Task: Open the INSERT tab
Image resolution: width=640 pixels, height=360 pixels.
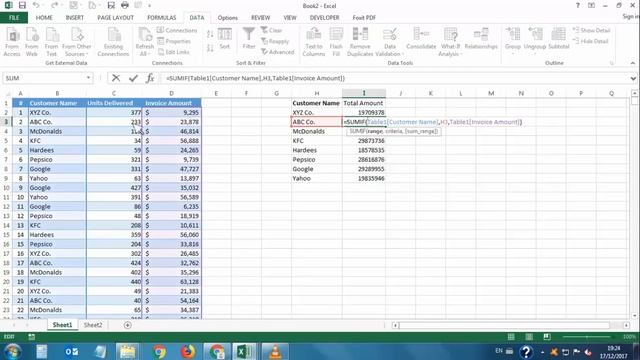Action: click(75, 18)
